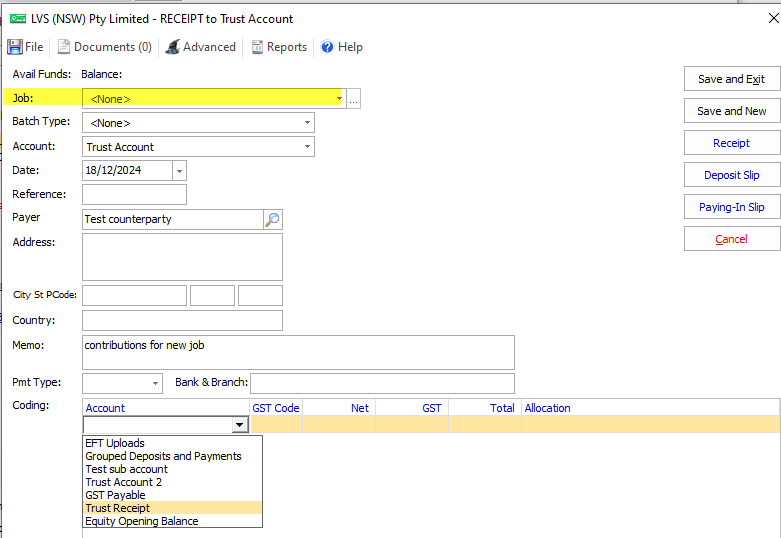The width and height of the screenshot is (781, 538).
Task: Choose GST Payable in the coding list
Action: pyautogui.click(x=115, y=495)
